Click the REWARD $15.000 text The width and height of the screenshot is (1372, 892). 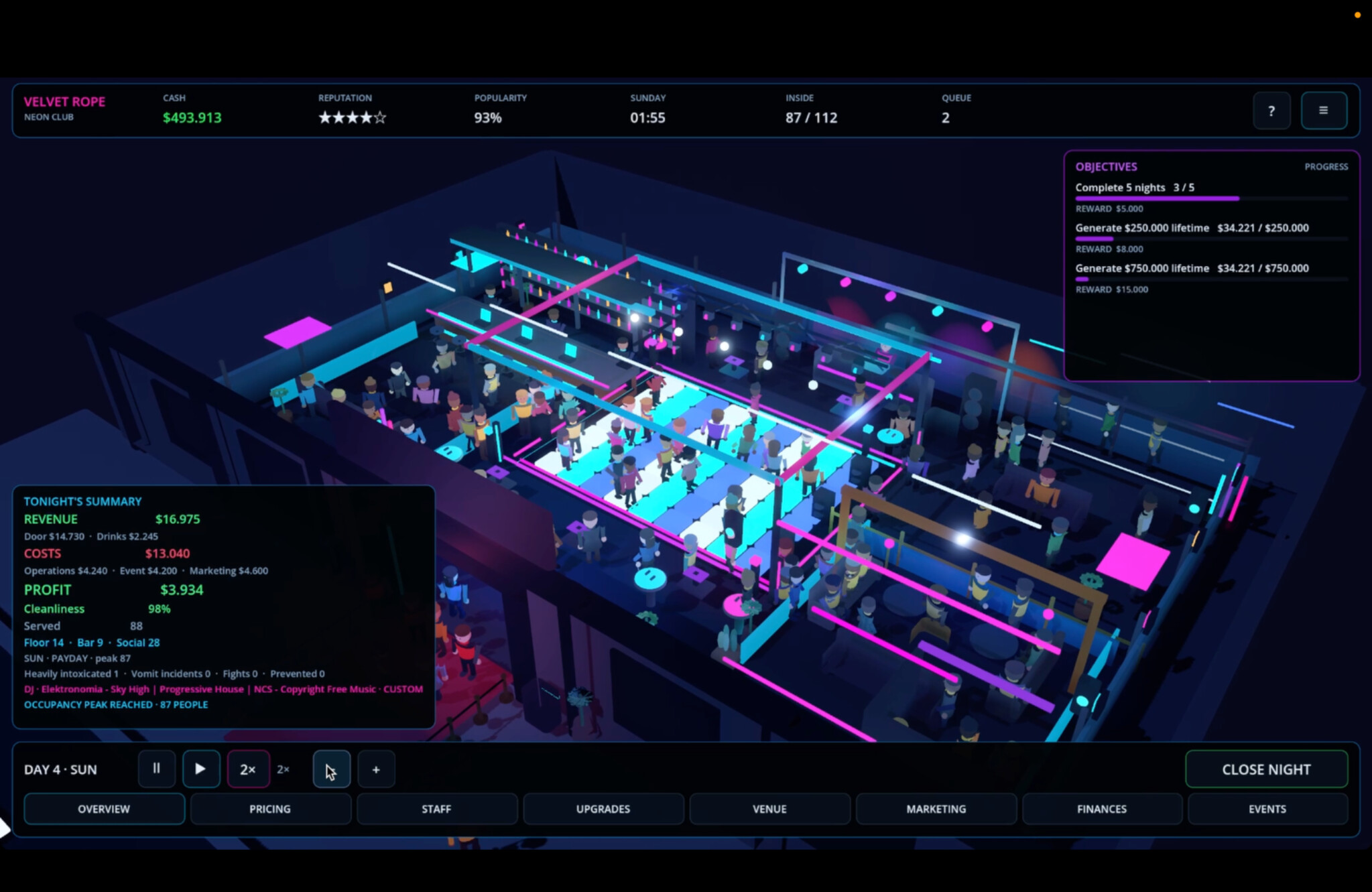(x=1111, y=290)
